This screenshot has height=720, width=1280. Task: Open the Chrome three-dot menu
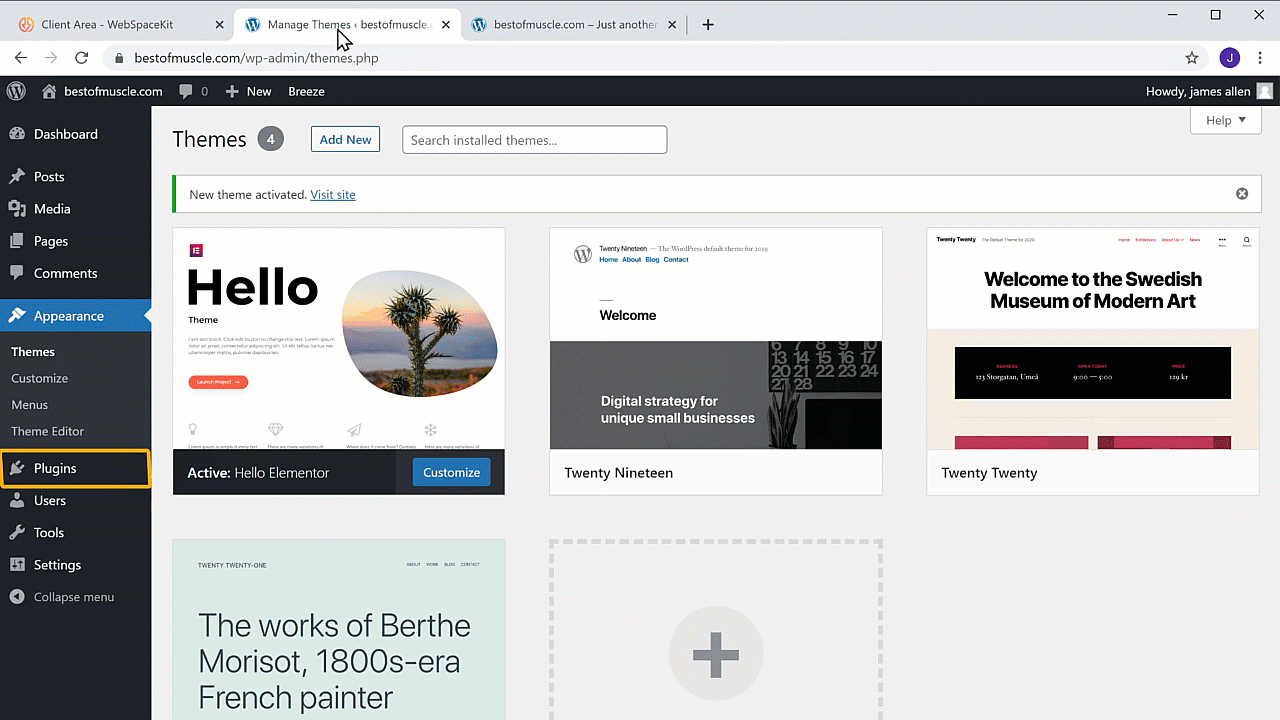[1260, 58]
